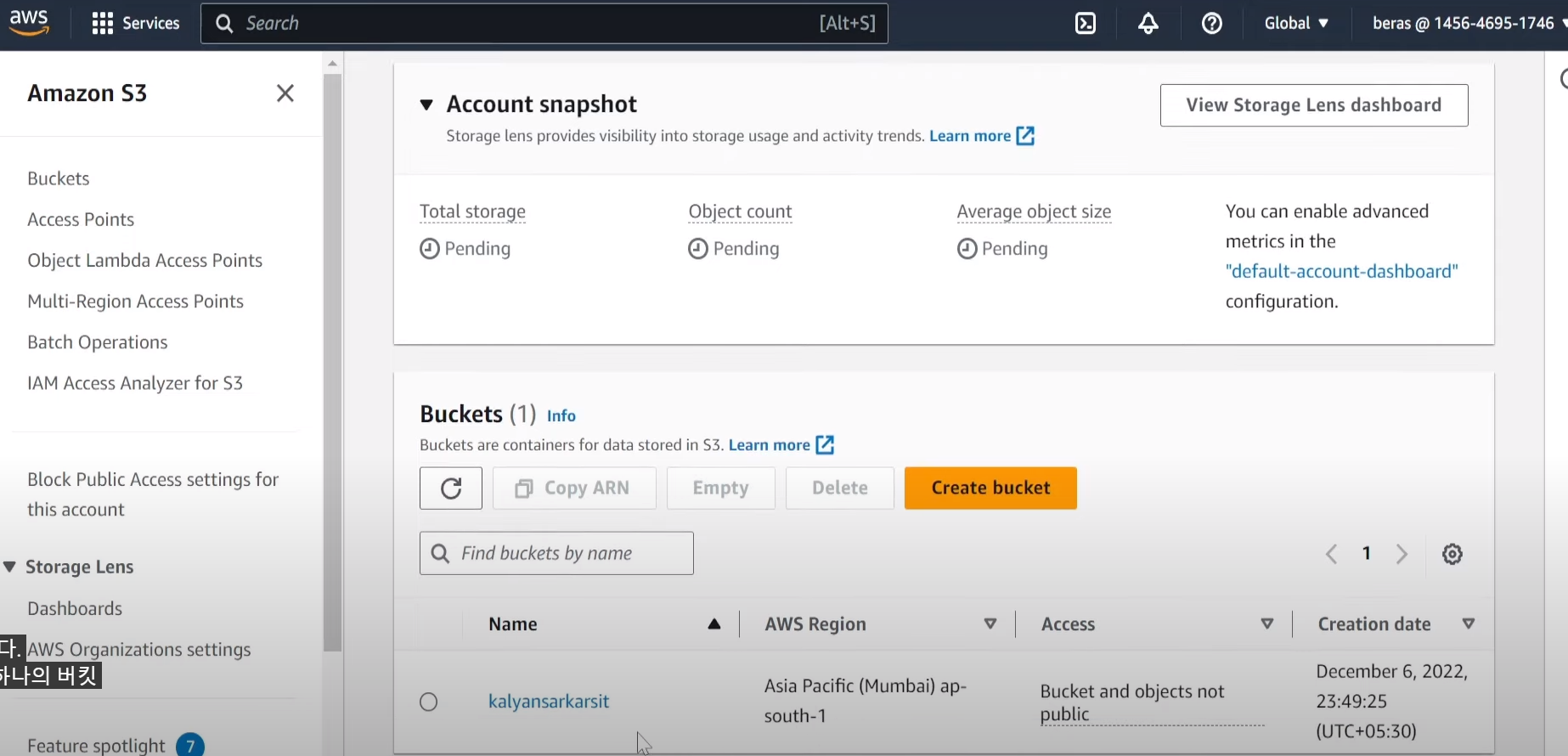Screen dimensions: 1568x756
Task: Open Feature spotlight in the sidebar
Action: [x=96, y=746]
